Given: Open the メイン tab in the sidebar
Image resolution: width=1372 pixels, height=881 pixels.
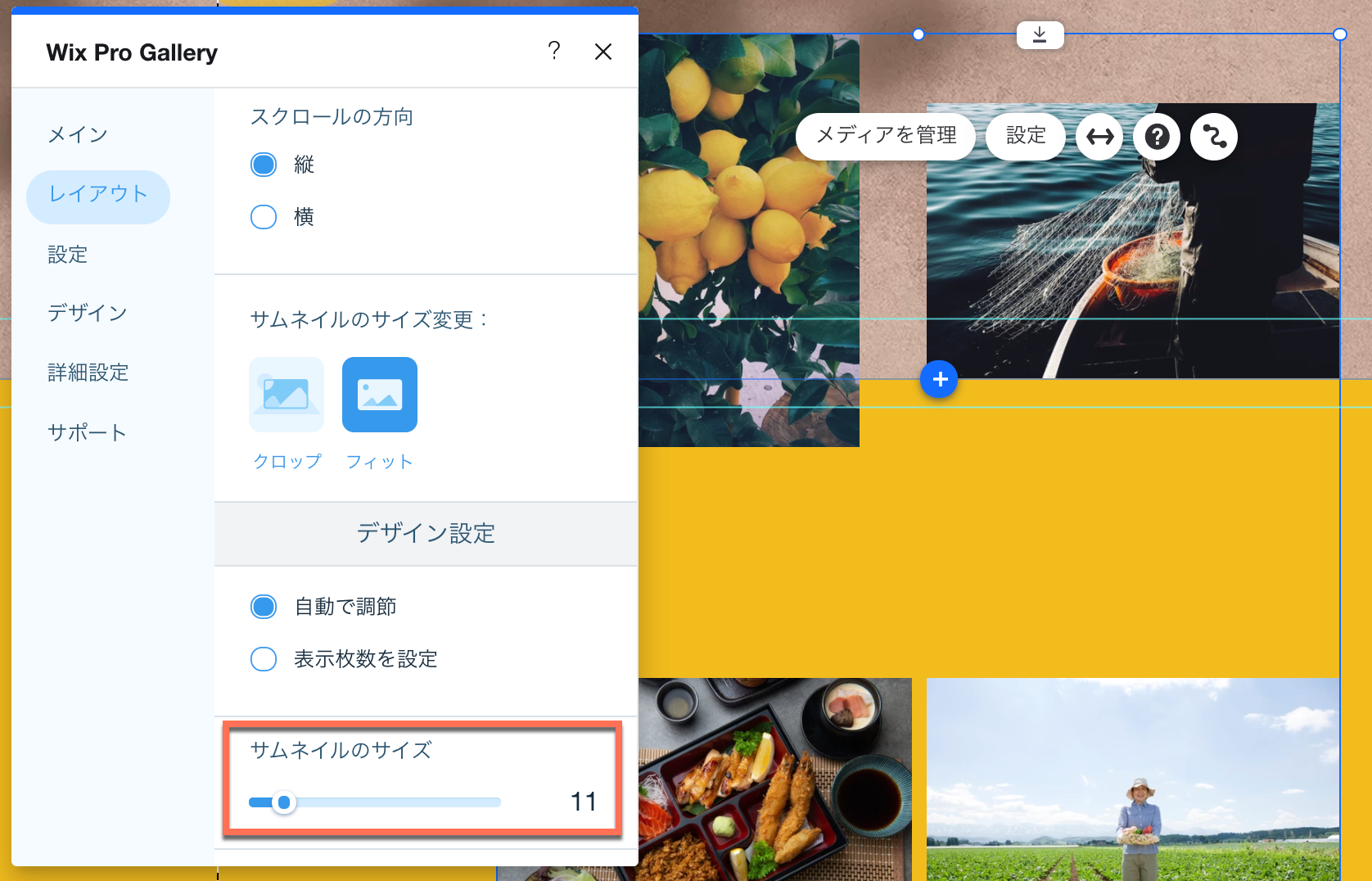Looking at the screenshot, I should (x=78, y=134).
